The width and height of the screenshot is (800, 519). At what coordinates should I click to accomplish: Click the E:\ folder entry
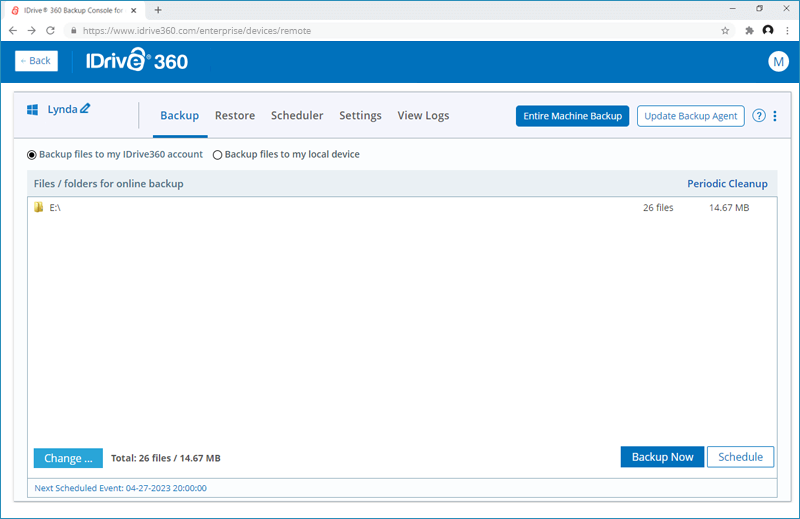point(402,207)
